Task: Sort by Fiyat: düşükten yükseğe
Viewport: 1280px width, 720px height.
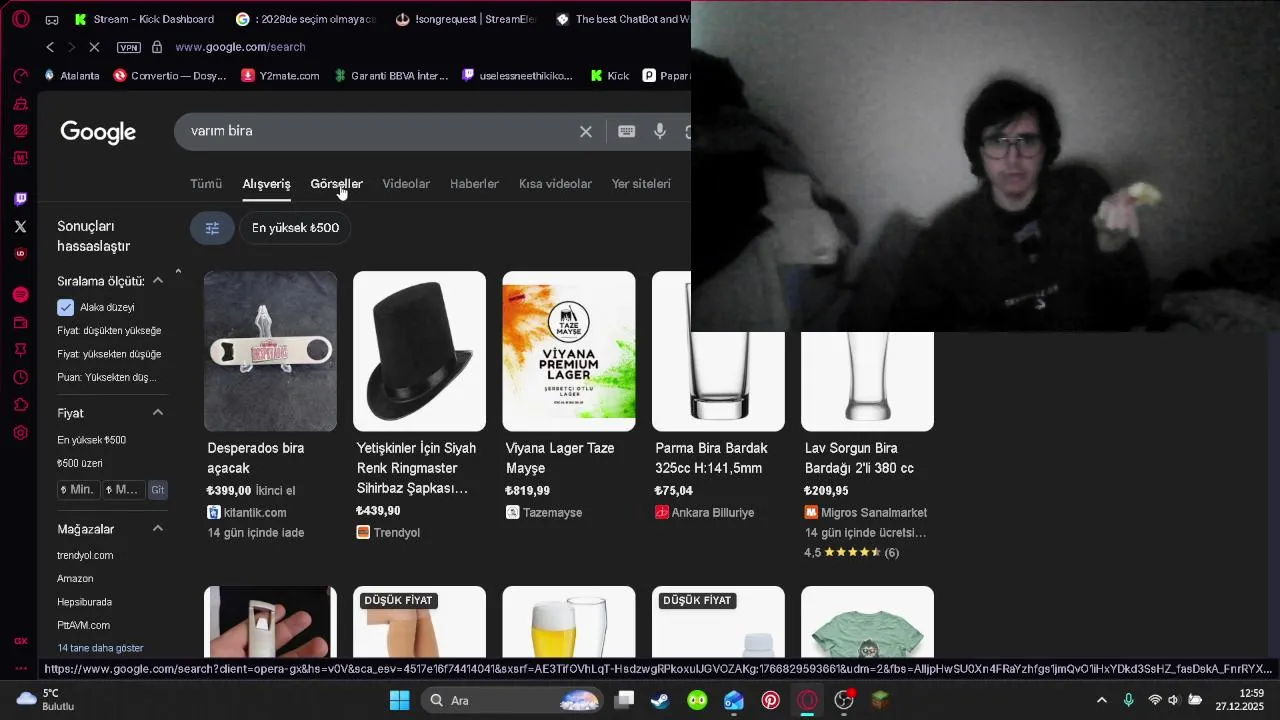Action: (x=109, y=331)
